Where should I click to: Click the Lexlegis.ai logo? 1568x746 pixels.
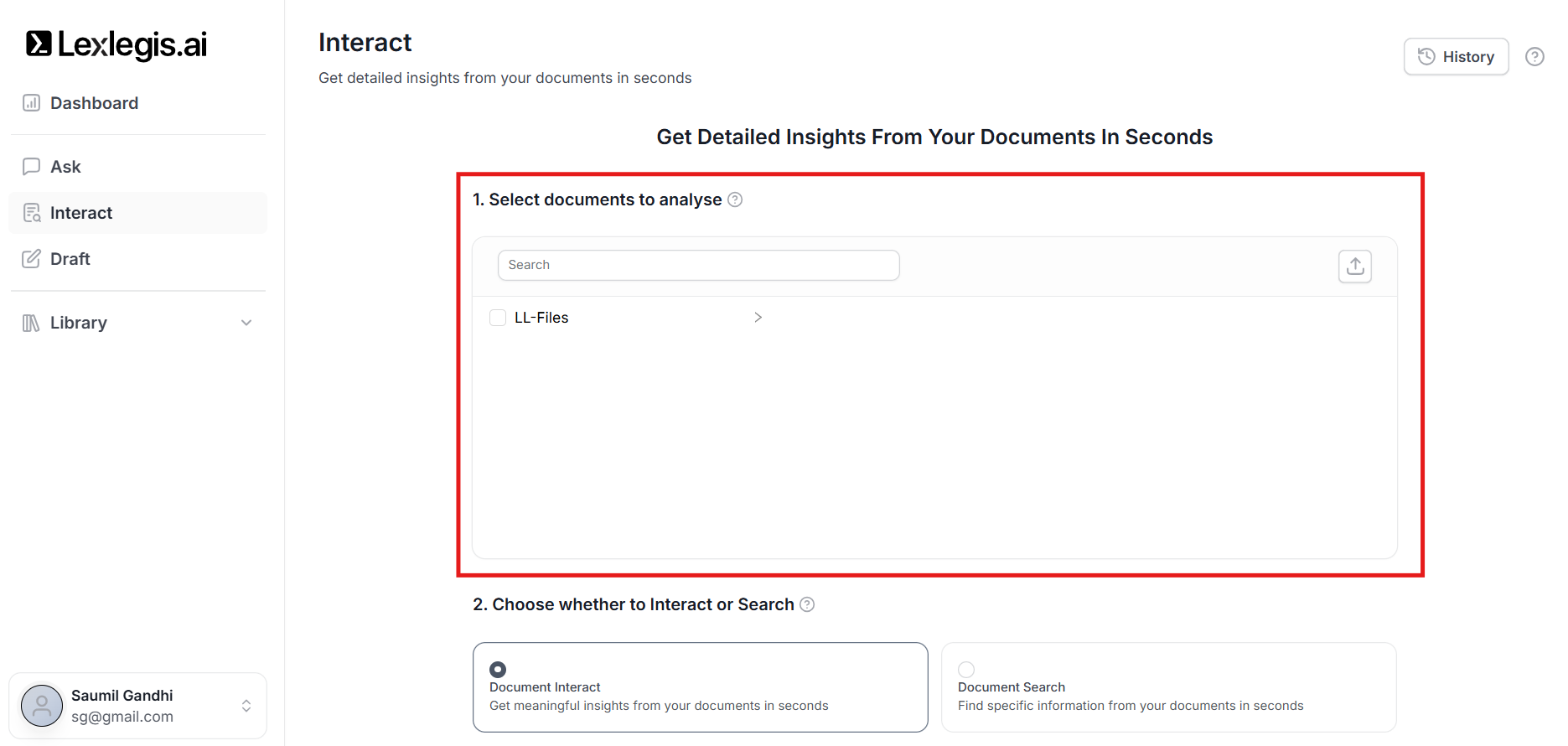[x=116, y=44]
